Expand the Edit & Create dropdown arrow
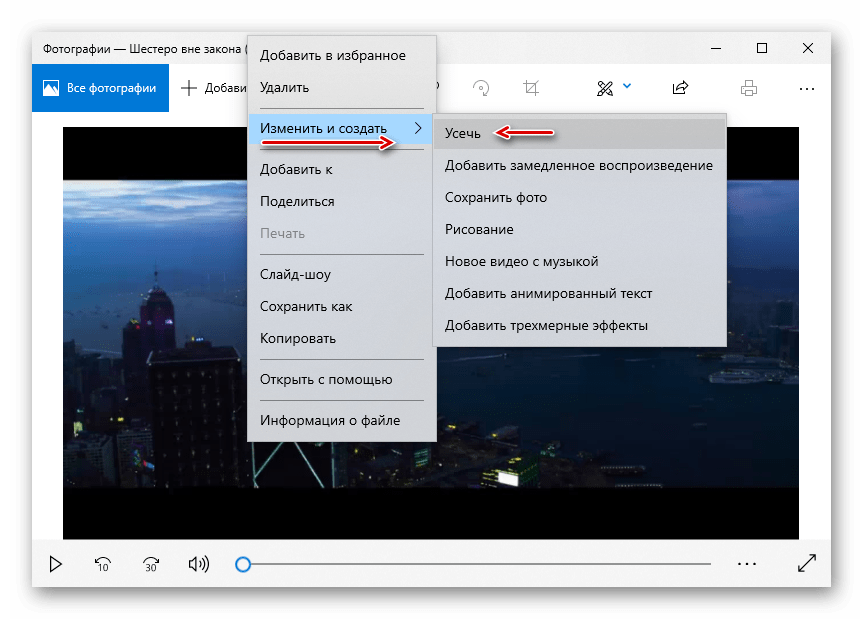 pyautogui.click(x=627, y=87)
